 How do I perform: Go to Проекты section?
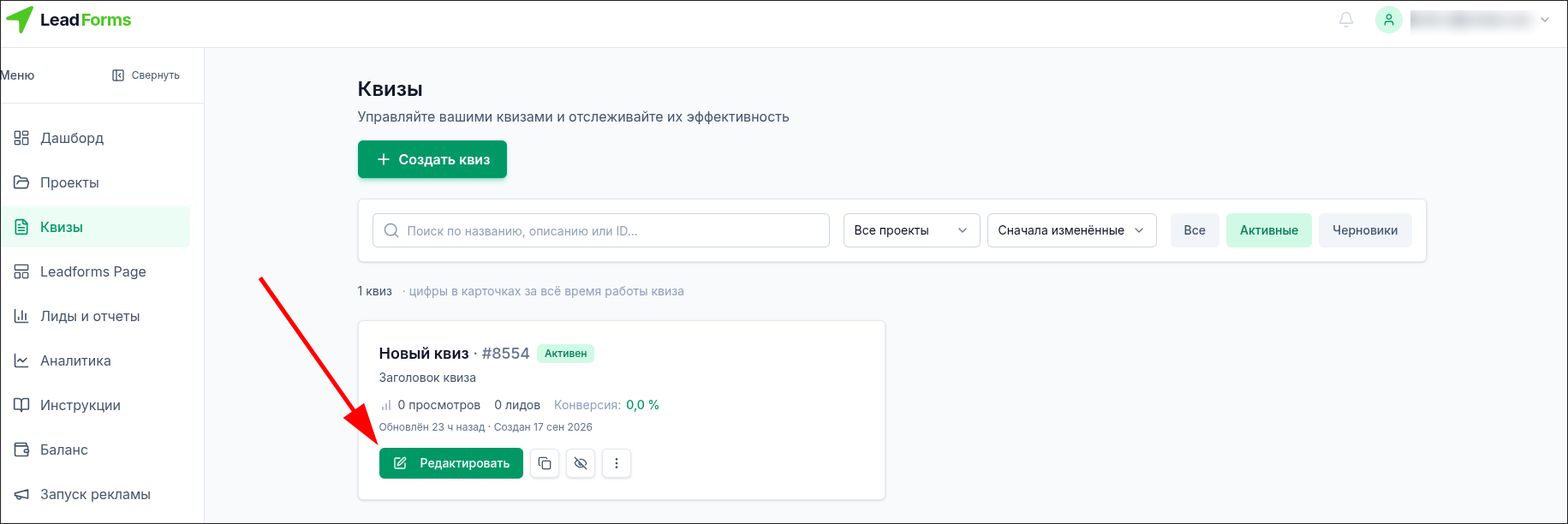(x=95, y=182)
